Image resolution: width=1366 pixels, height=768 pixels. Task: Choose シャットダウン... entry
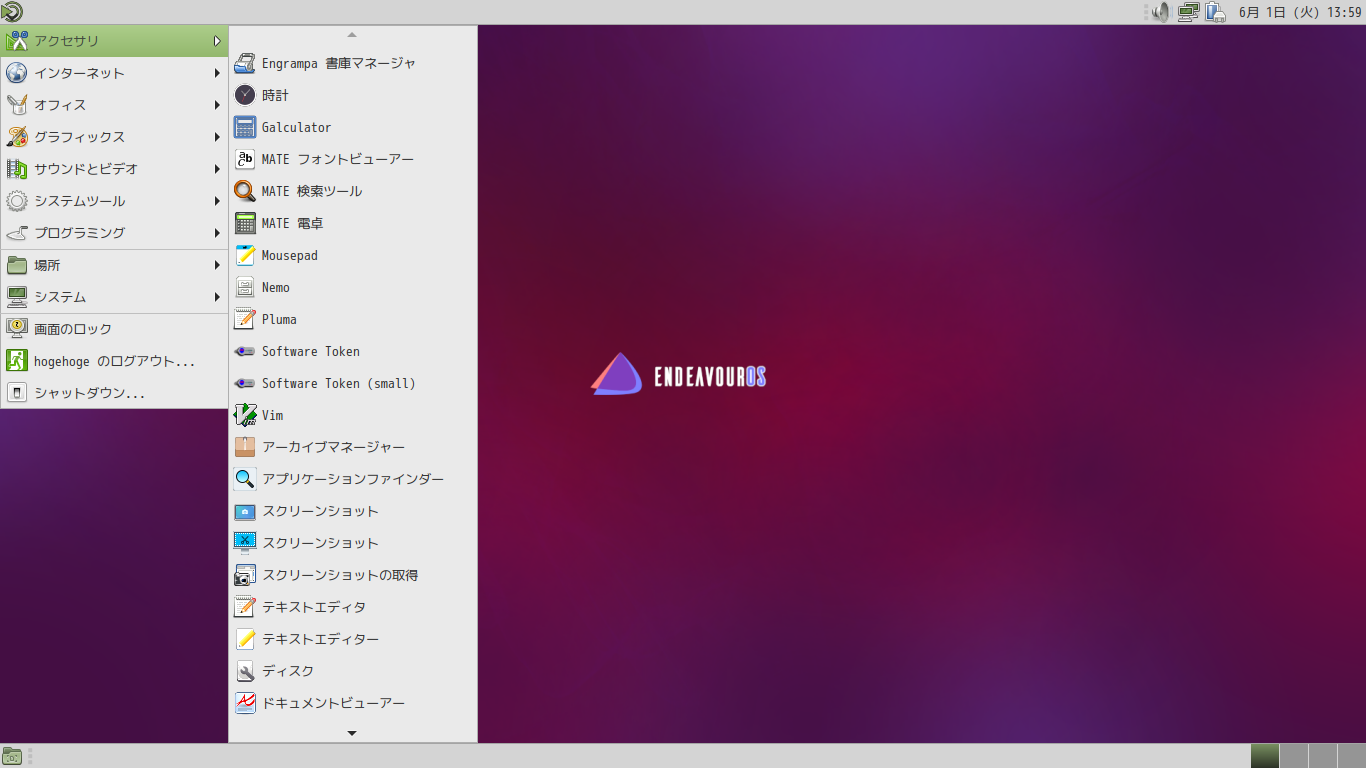click(114, 393)
